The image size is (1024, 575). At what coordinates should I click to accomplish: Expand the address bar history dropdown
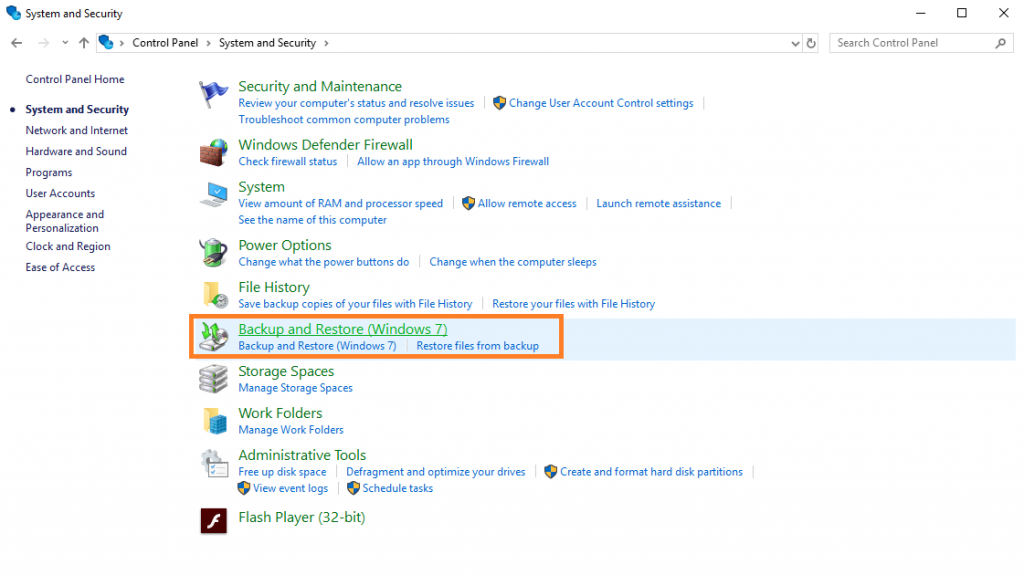795,43
